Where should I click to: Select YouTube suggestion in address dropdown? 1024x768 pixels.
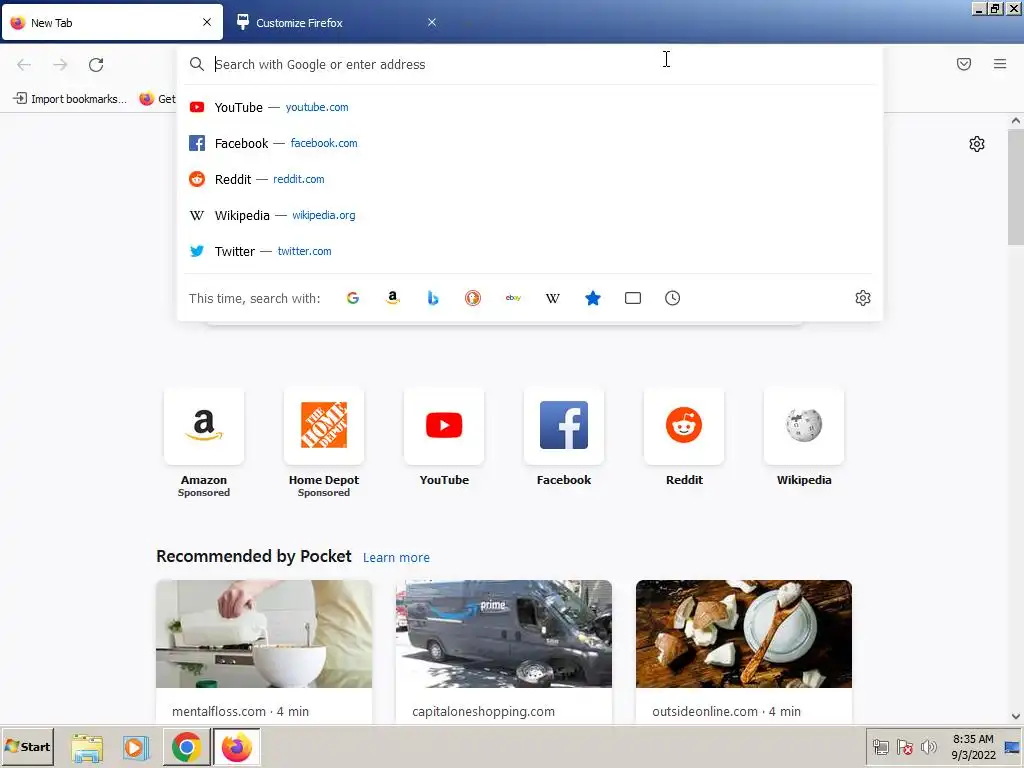click(x=530, y=107)
